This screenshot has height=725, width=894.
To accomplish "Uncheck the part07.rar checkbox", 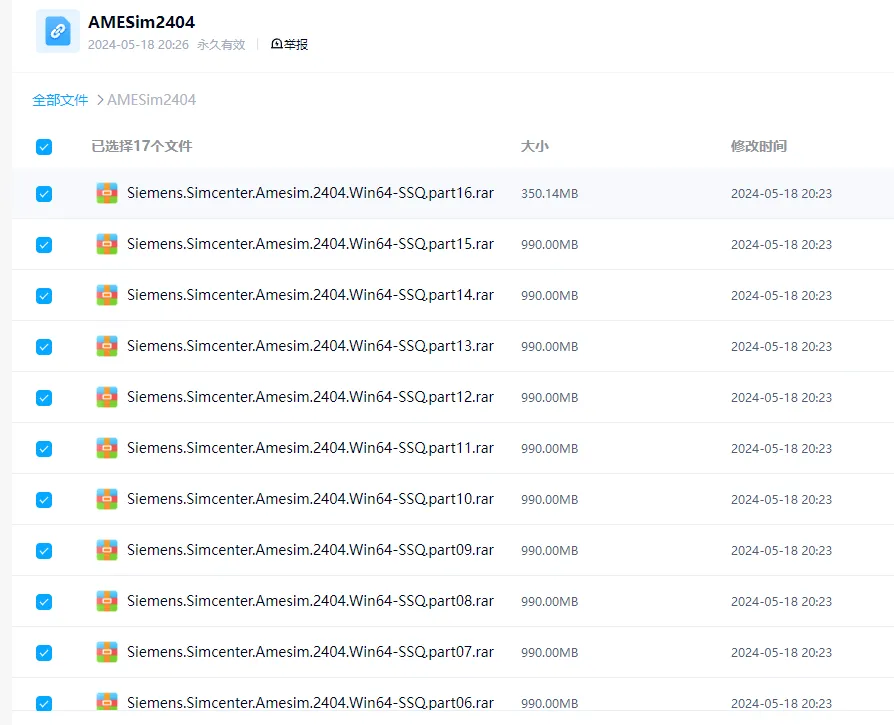I will click(x=44, y=652).
